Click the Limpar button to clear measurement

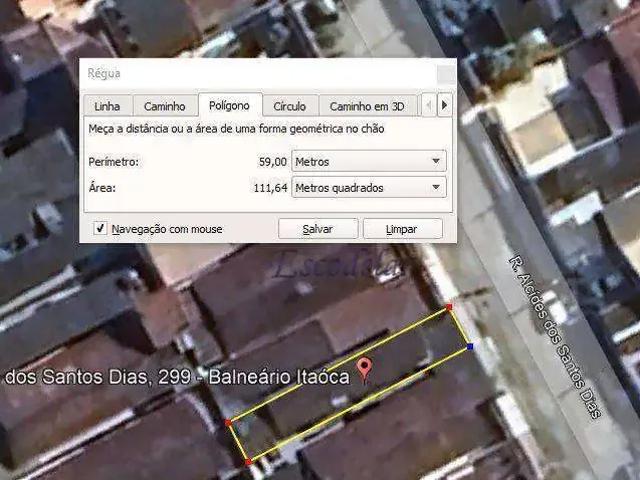click(402, 229)
